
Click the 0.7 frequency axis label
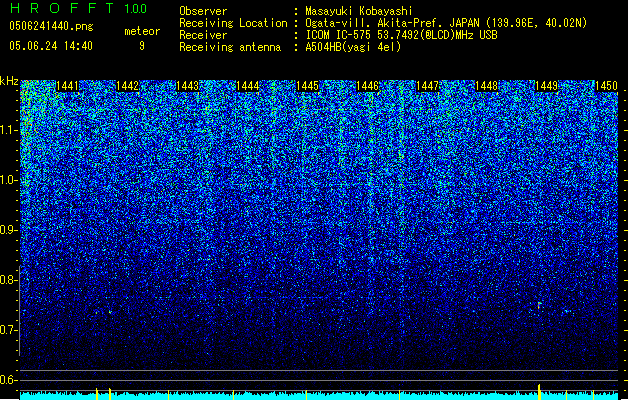point(9,330)
